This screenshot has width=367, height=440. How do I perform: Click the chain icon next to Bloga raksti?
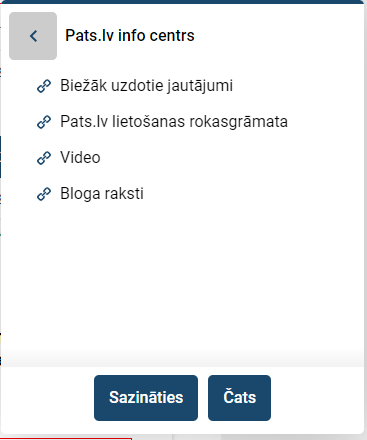44,194
